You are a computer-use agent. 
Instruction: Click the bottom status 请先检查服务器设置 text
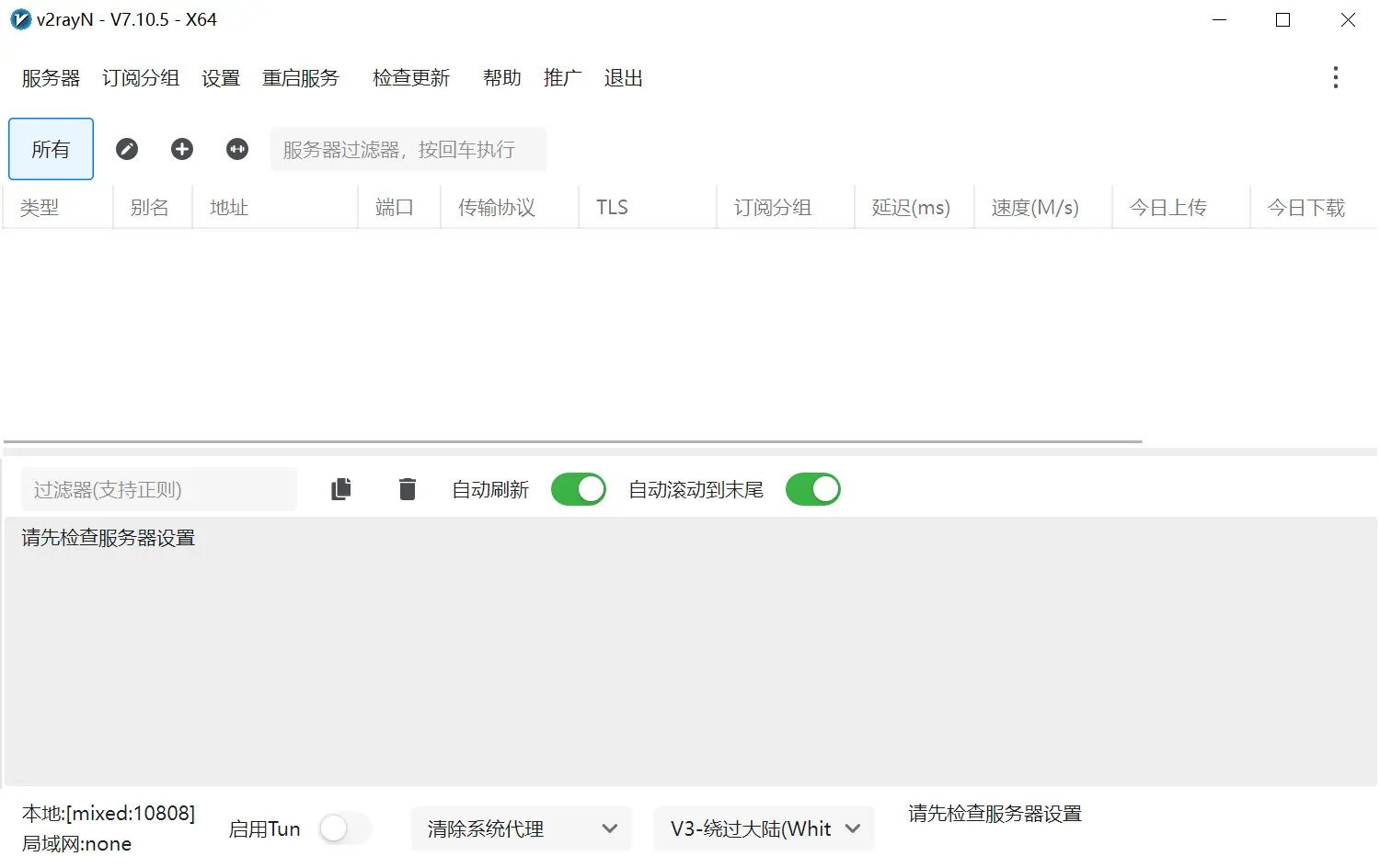995,814
